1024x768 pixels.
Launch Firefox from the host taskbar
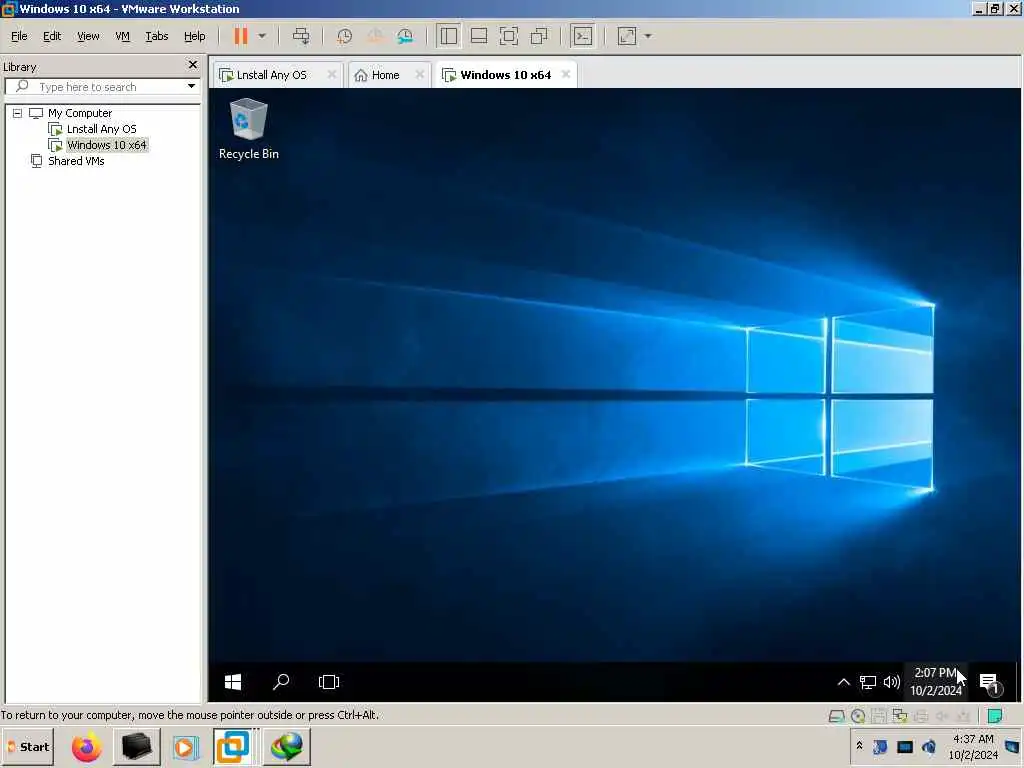[x=87, y=747]
